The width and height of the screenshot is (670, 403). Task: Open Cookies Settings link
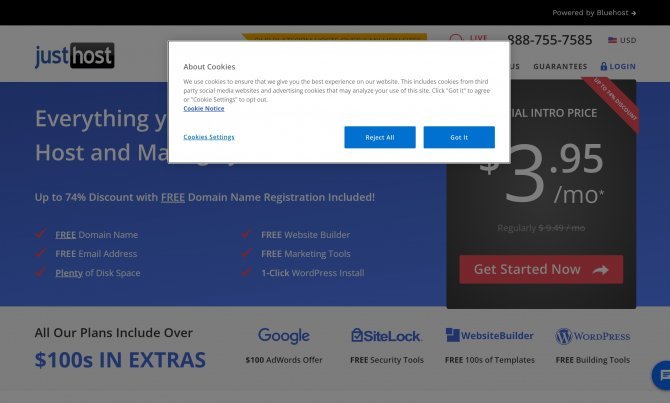(x=209, y=137)
